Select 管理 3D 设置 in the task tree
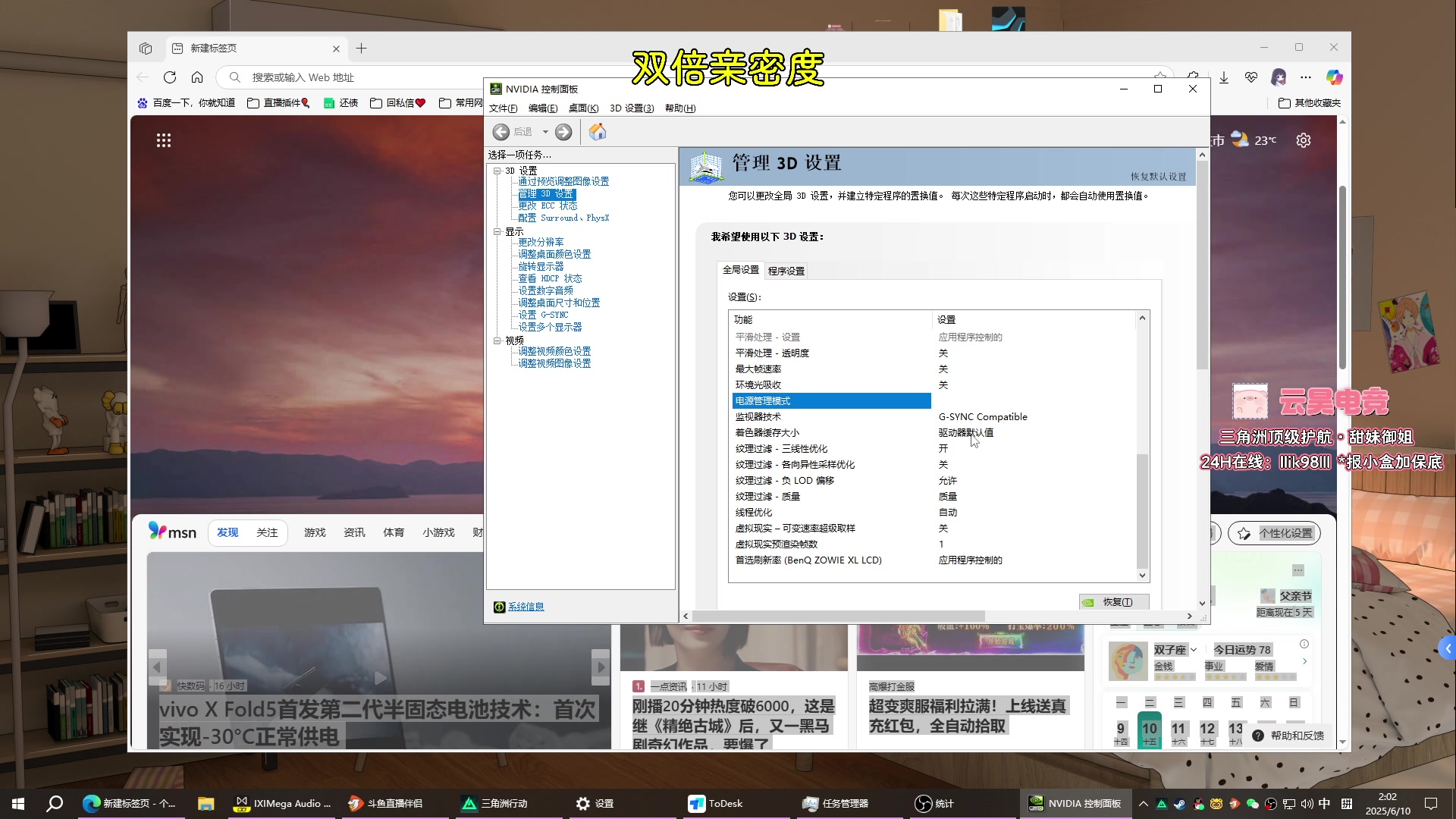Image resolution: width=1456 pixels, height=819 pixels. pos(546,194)
